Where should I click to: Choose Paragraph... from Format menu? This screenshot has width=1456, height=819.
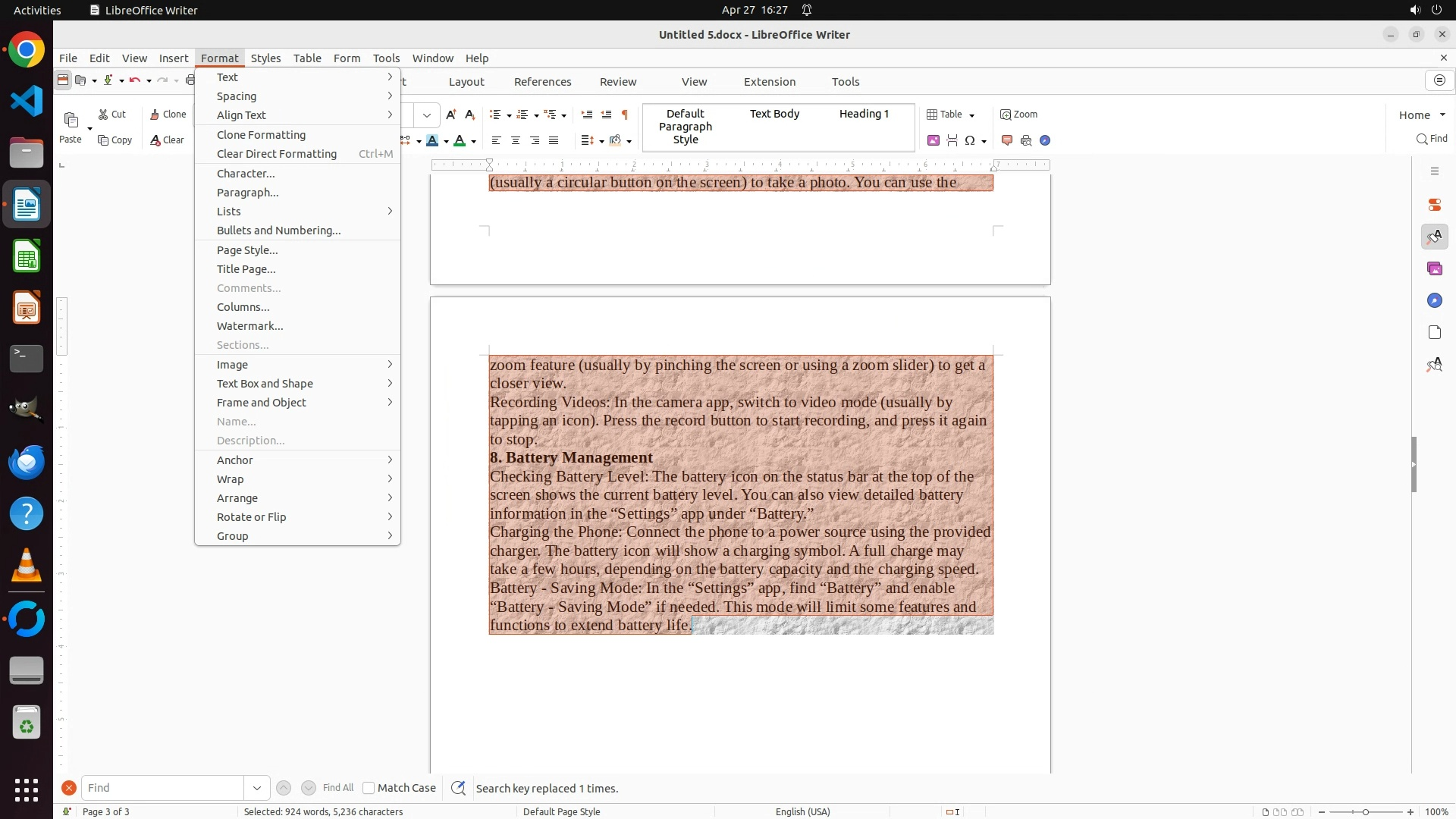coord(248,193)
